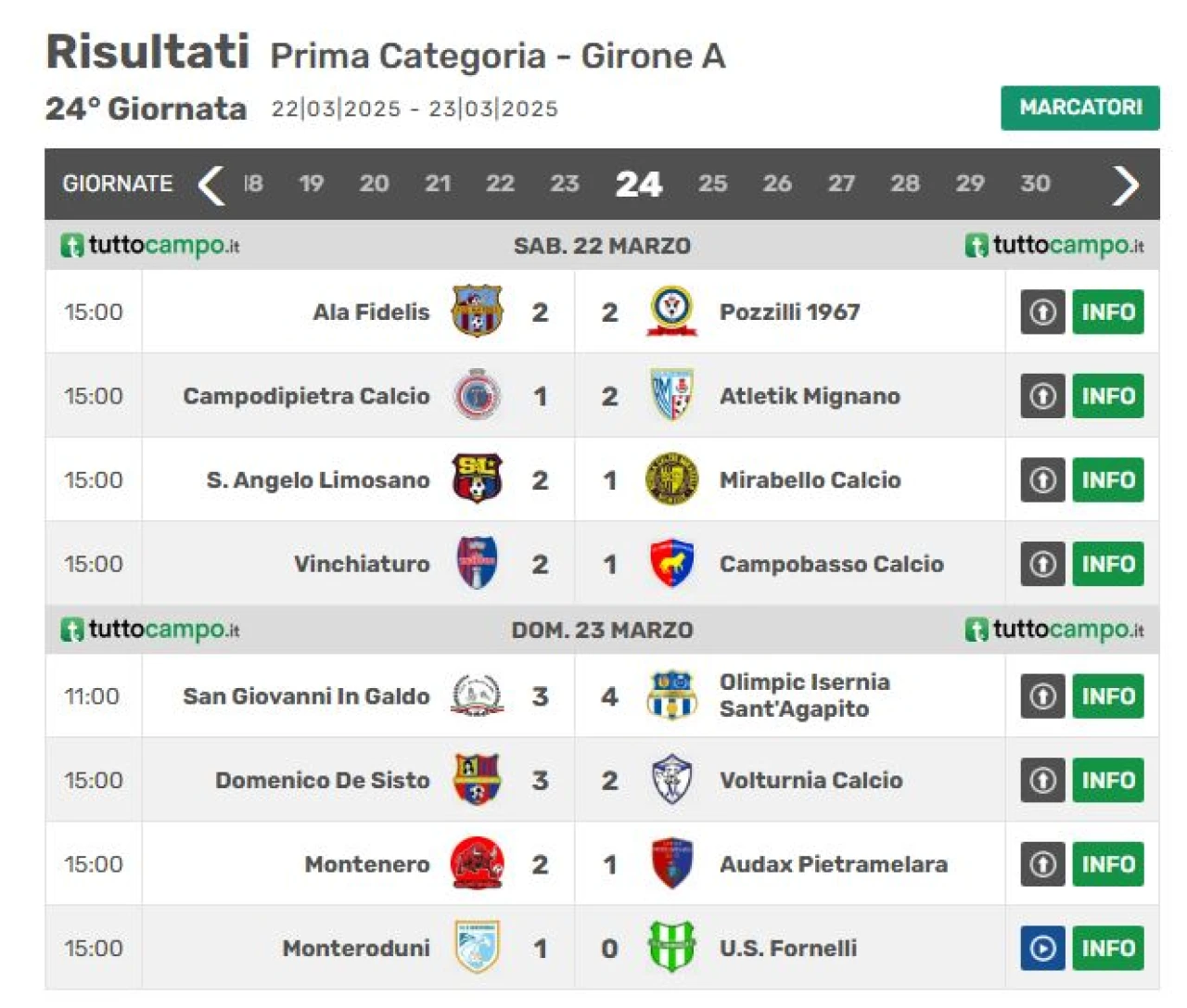The height and width of the screenshot is (1008, 1187).
Task: Click the upload icon for Vinchiaturo match
Action: click(x=1042, y=564)
